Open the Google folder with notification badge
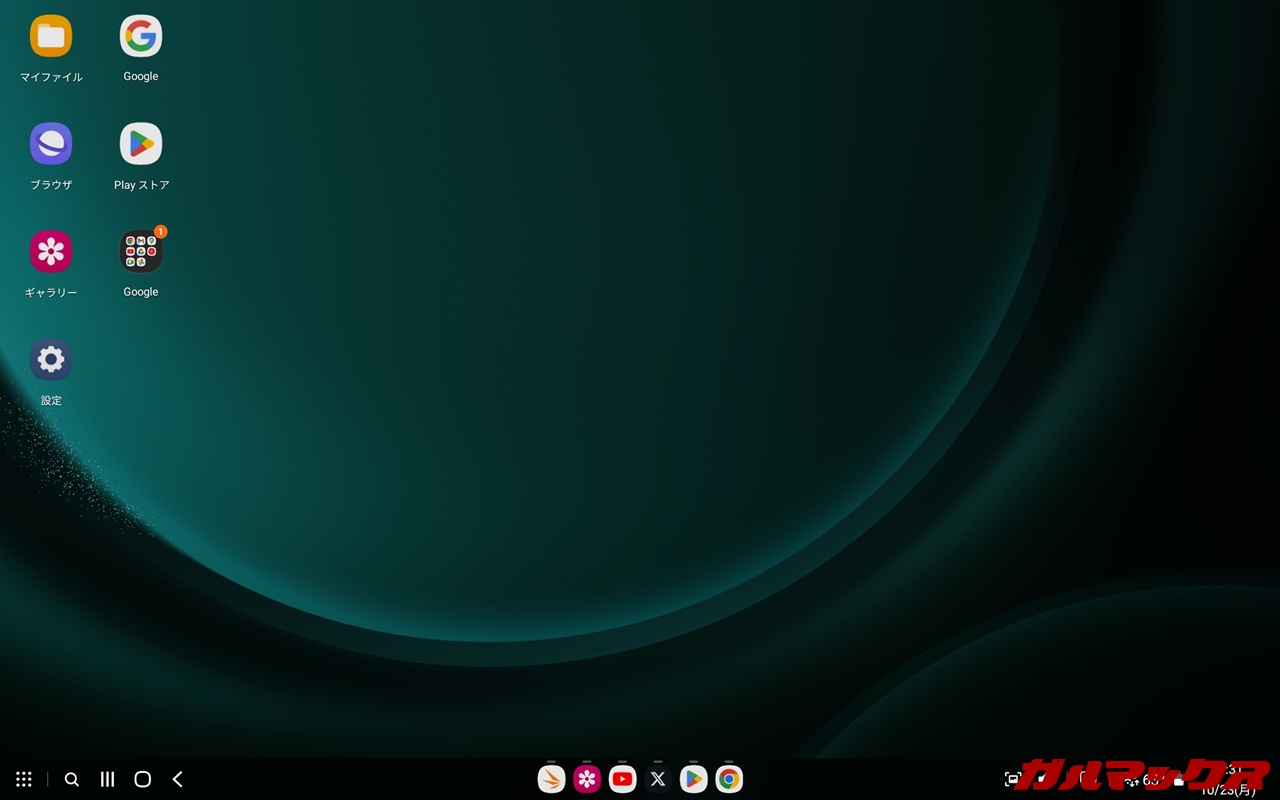This screenshot has height=800, width=1280. 141,252
